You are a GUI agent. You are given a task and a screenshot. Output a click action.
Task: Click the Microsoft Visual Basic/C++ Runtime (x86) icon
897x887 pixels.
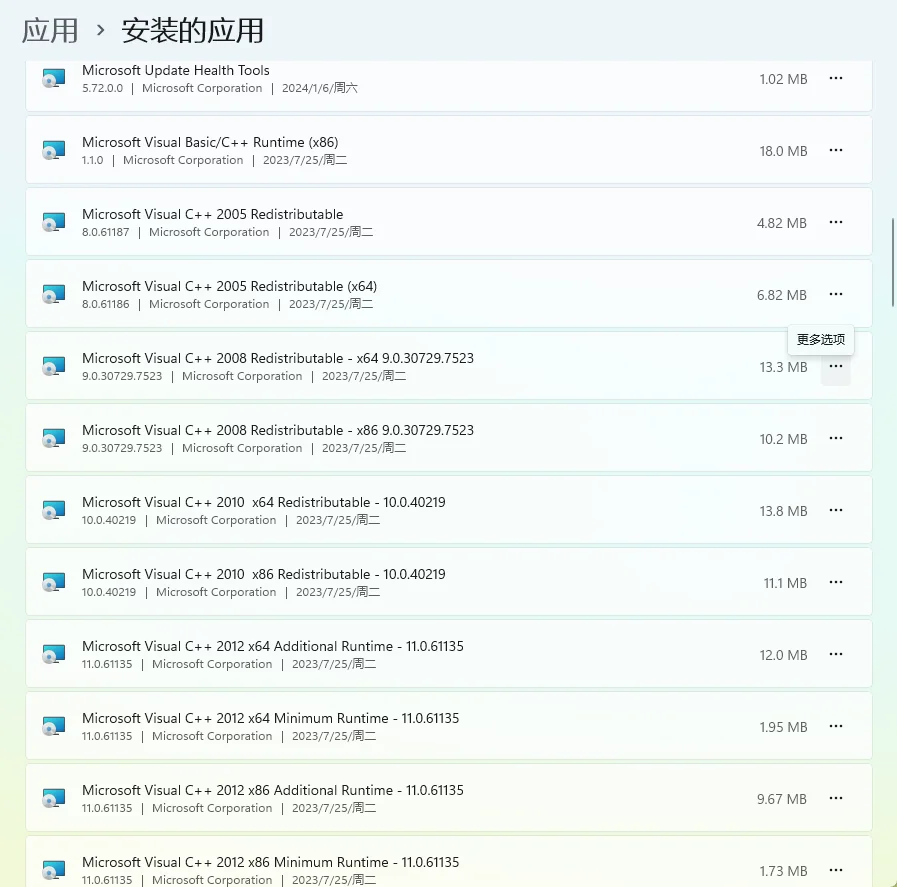point(53,150)
